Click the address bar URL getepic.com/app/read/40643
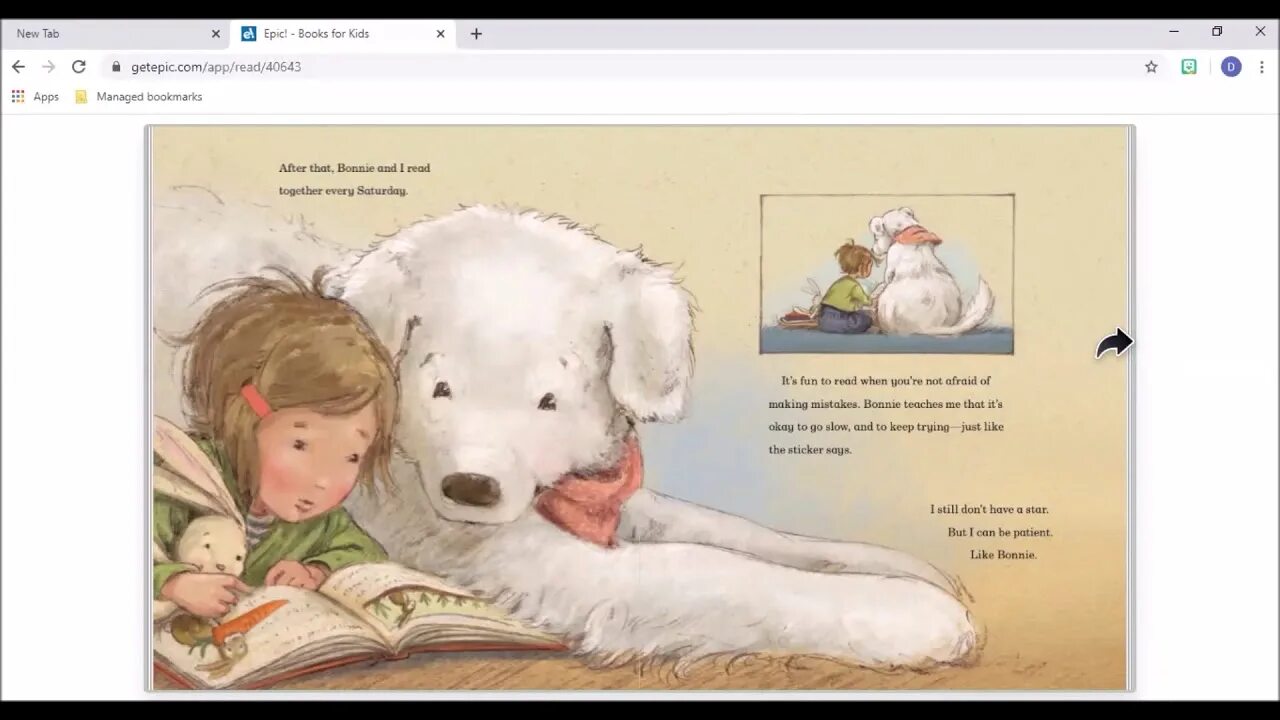The width and height of the screenshot is (1280, 720). point(216,67)
